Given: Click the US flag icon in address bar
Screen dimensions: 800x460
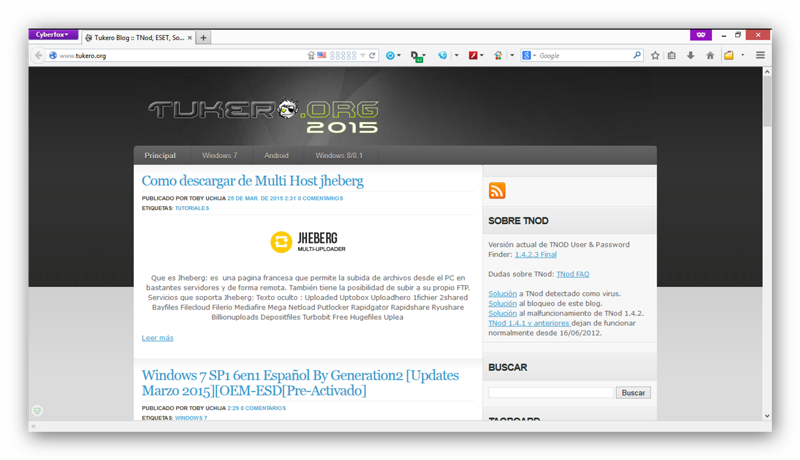Looking at the screenshot, I should tap(321, 55).
